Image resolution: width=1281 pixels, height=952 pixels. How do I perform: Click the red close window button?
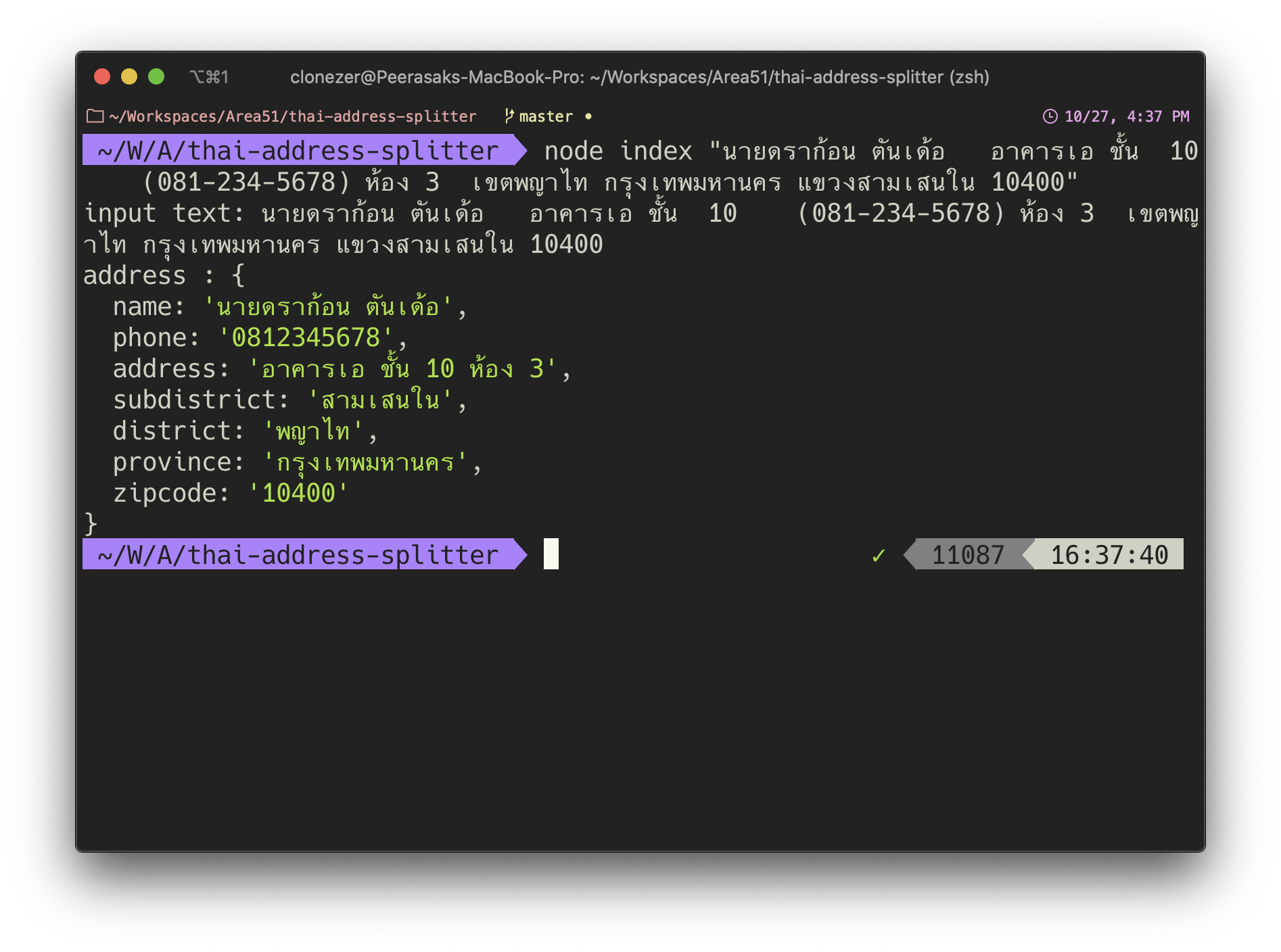coord(102,76)
